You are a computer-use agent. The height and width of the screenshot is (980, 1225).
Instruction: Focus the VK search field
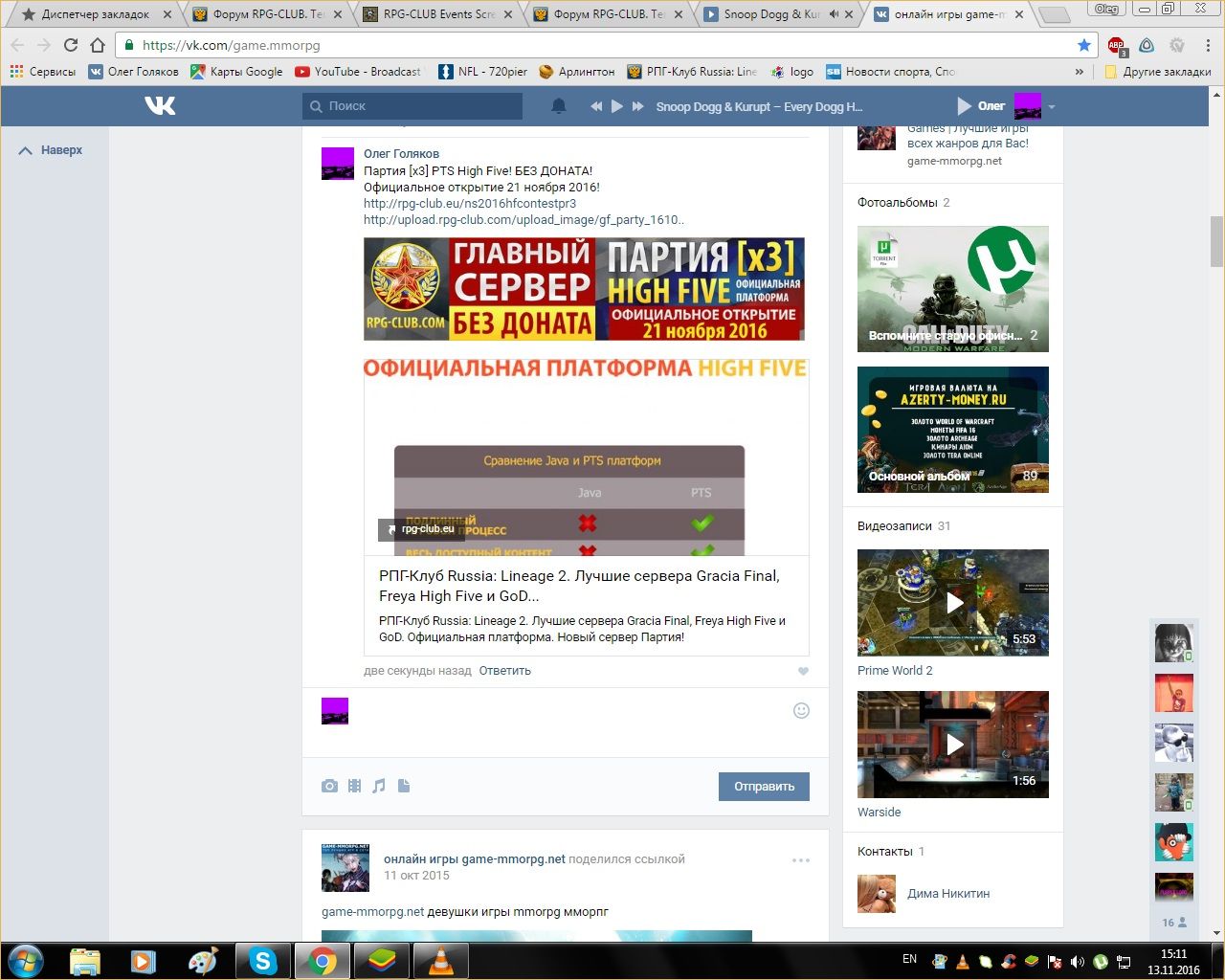pyautogui.click(x=412, y=106)
